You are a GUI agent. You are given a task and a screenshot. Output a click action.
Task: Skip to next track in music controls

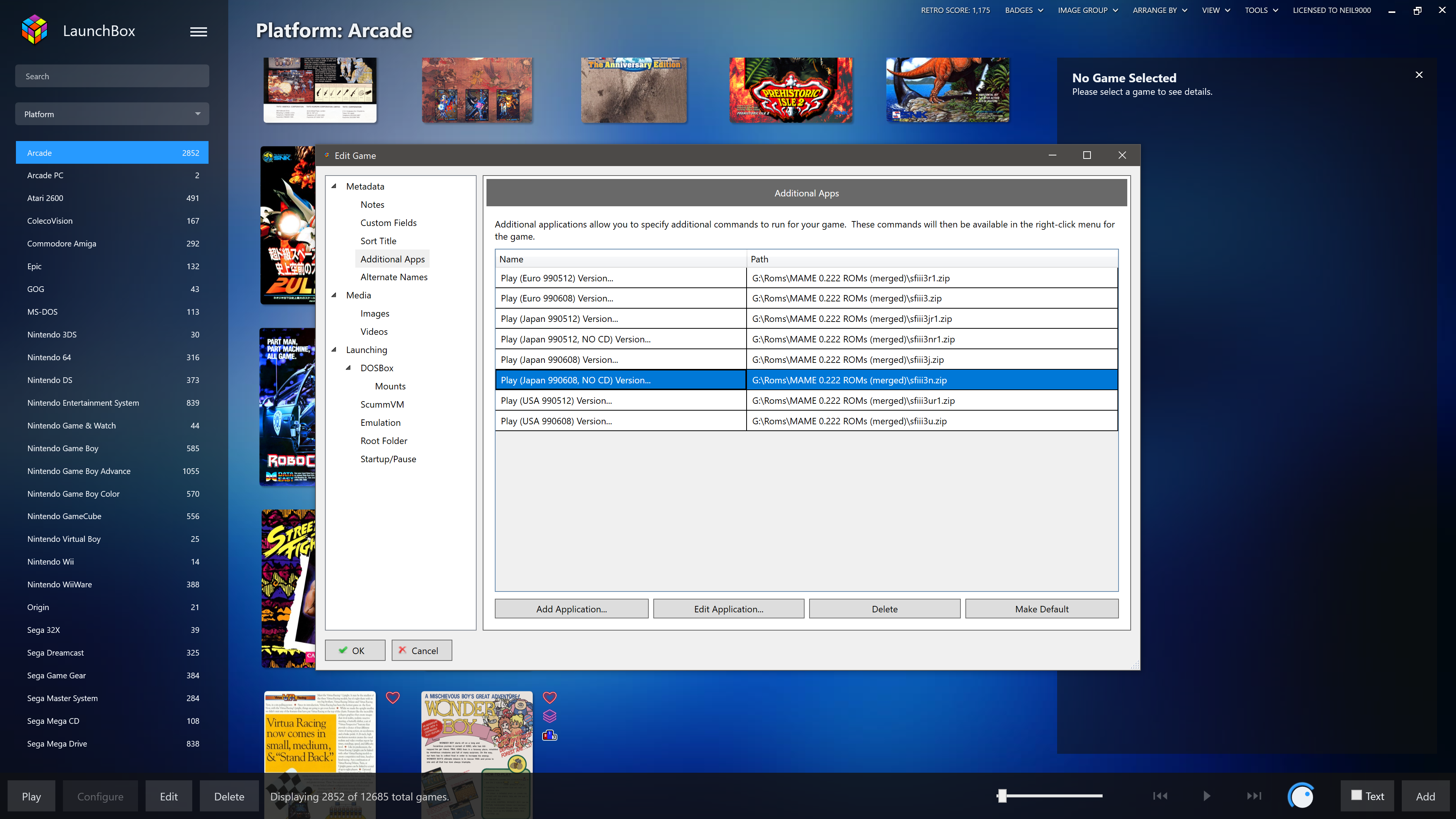click(x=1254, y=796)
